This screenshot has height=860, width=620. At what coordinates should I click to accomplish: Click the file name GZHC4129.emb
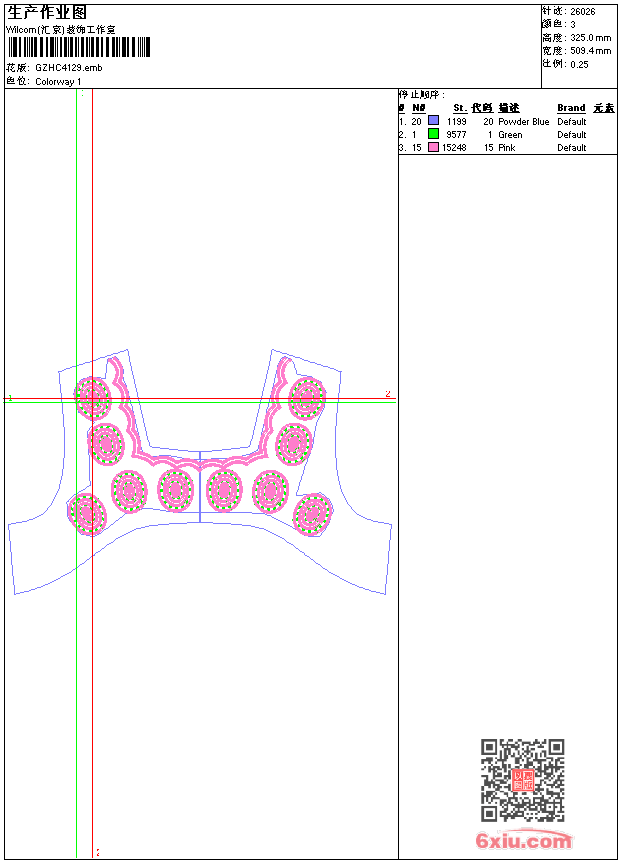[69, 67]
